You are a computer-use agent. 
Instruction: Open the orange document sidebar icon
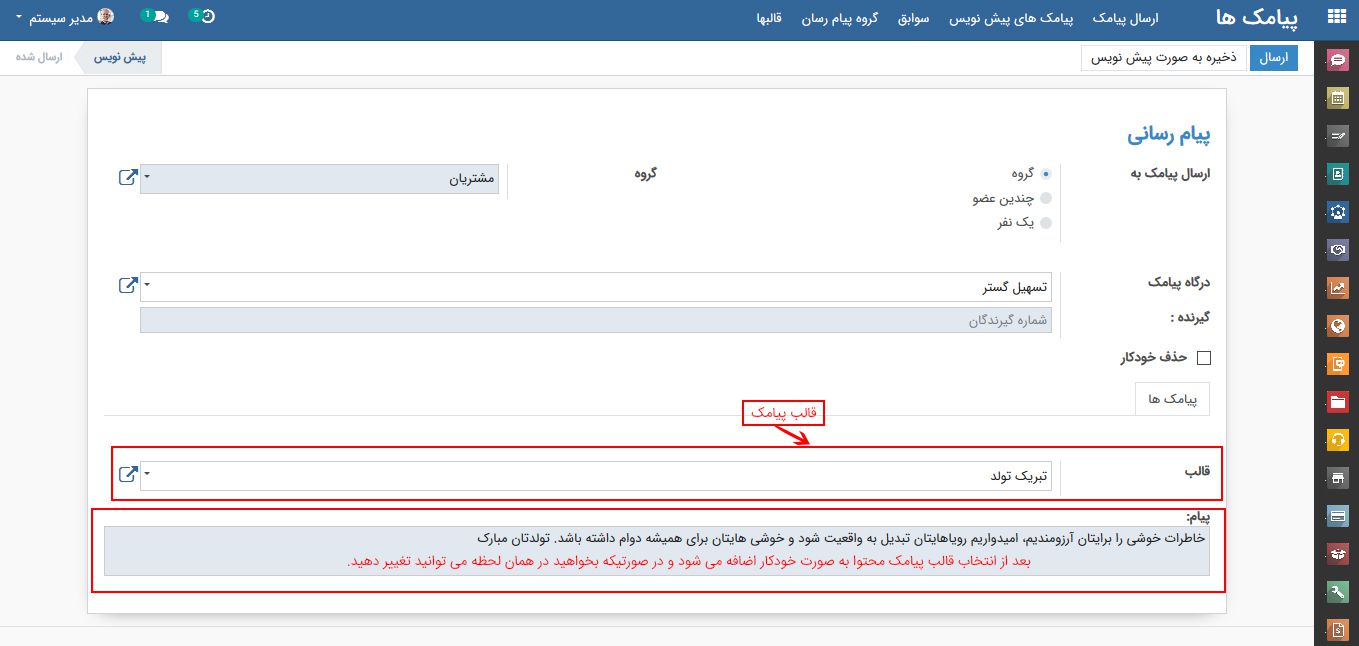(x=1338, y=364)
